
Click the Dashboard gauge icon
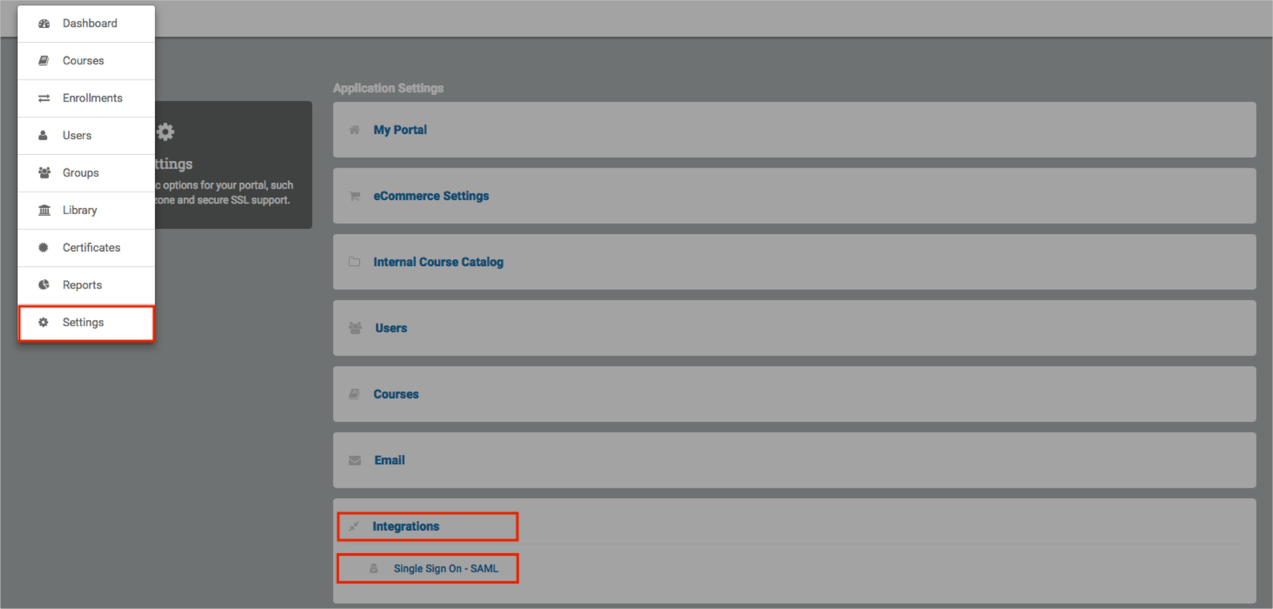(44, 23)
